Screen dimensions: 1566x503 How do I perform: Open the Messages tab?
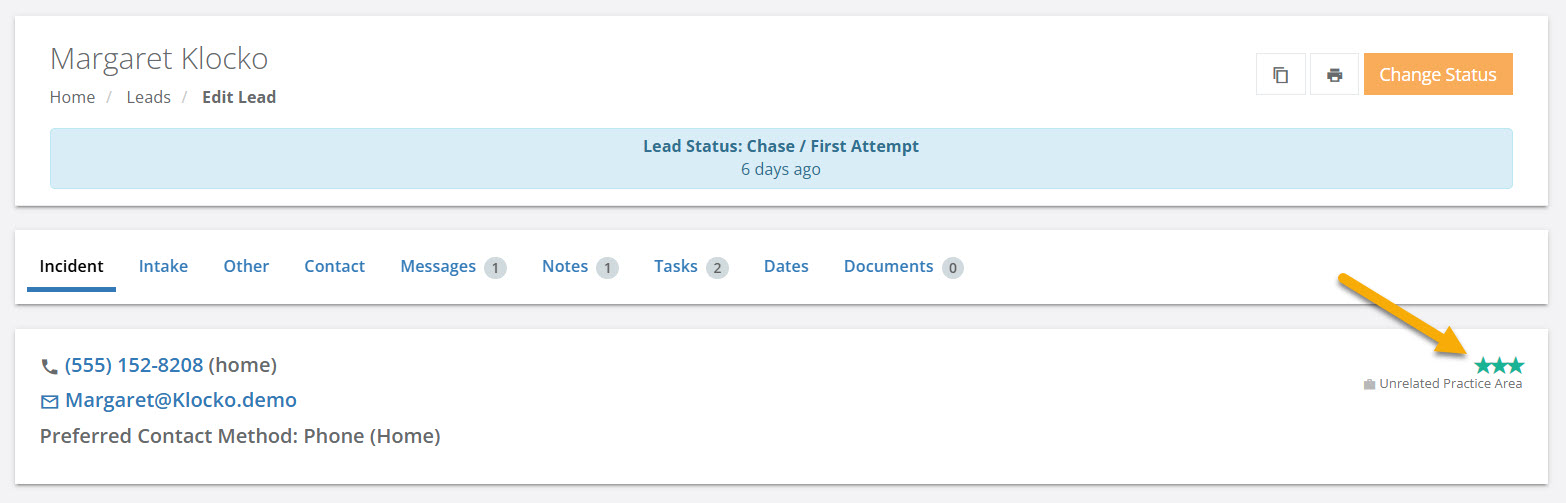coord(453,266)
